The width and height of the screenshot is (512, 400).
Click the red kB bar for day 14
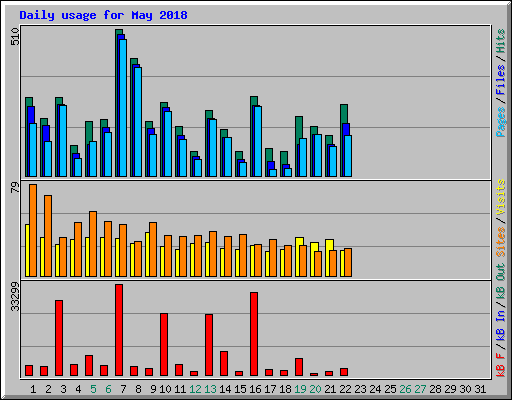[224, 363]
